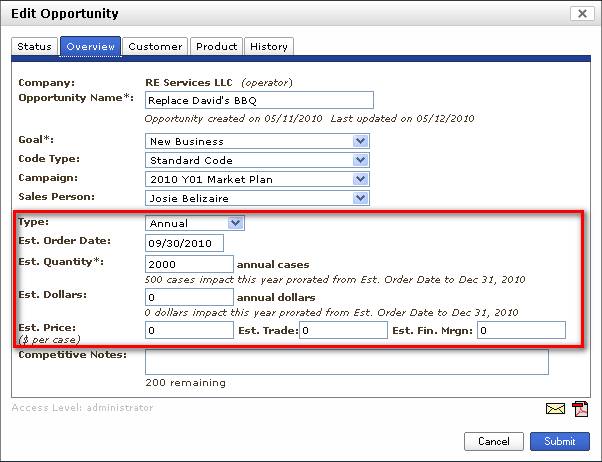602x462 pixels.
Task: Click inside the Competitive Notes text area
Action: [x=346, y=361]
